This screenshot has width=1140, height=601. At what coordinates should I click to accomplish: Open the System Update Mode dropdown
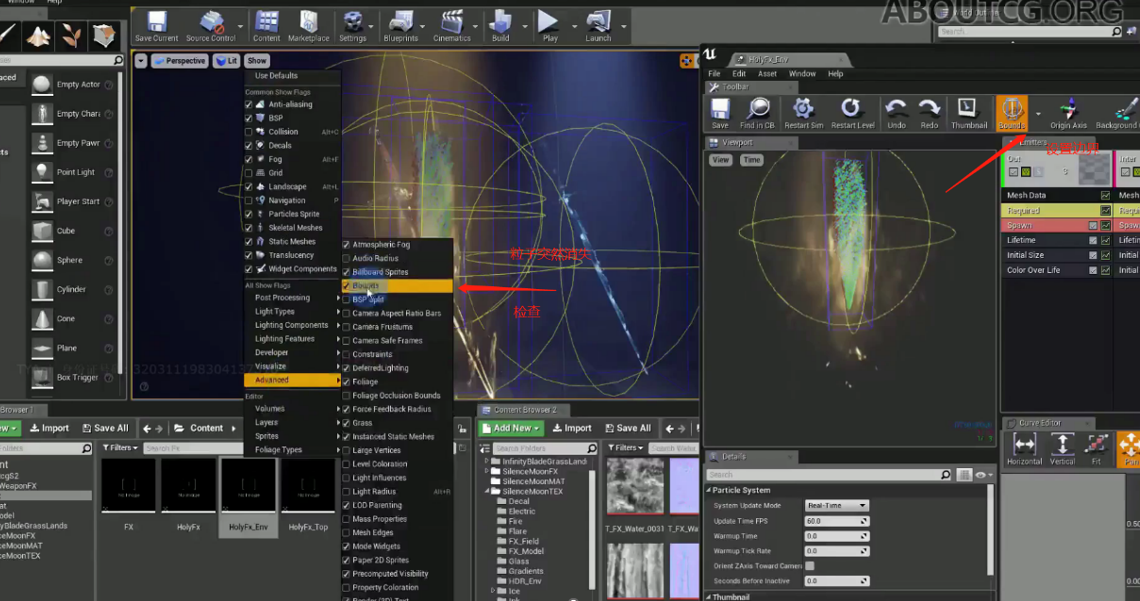point(837,506)
